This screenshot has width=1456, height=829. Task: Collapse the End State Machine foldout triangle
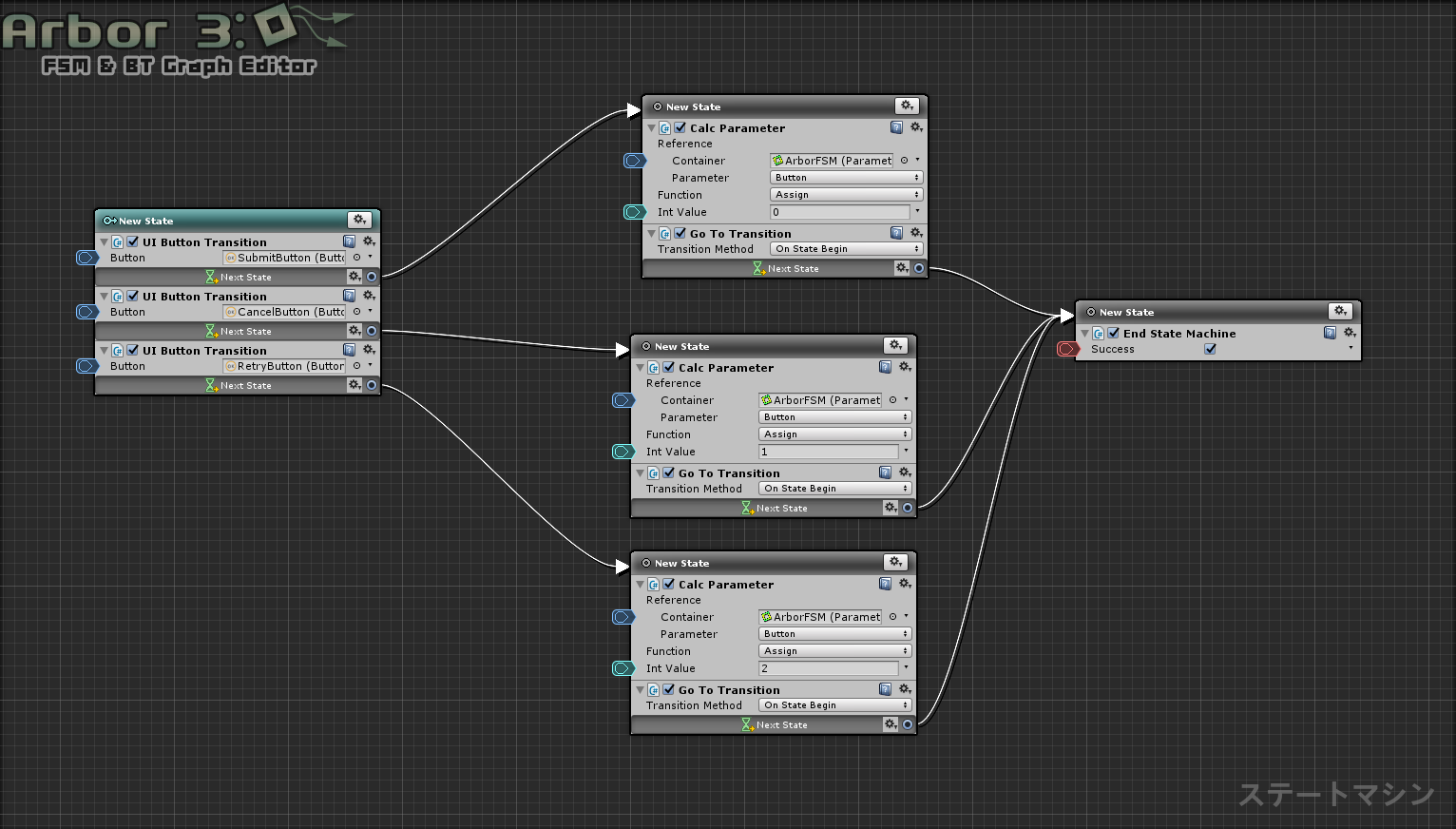(x=1084, y=334)
